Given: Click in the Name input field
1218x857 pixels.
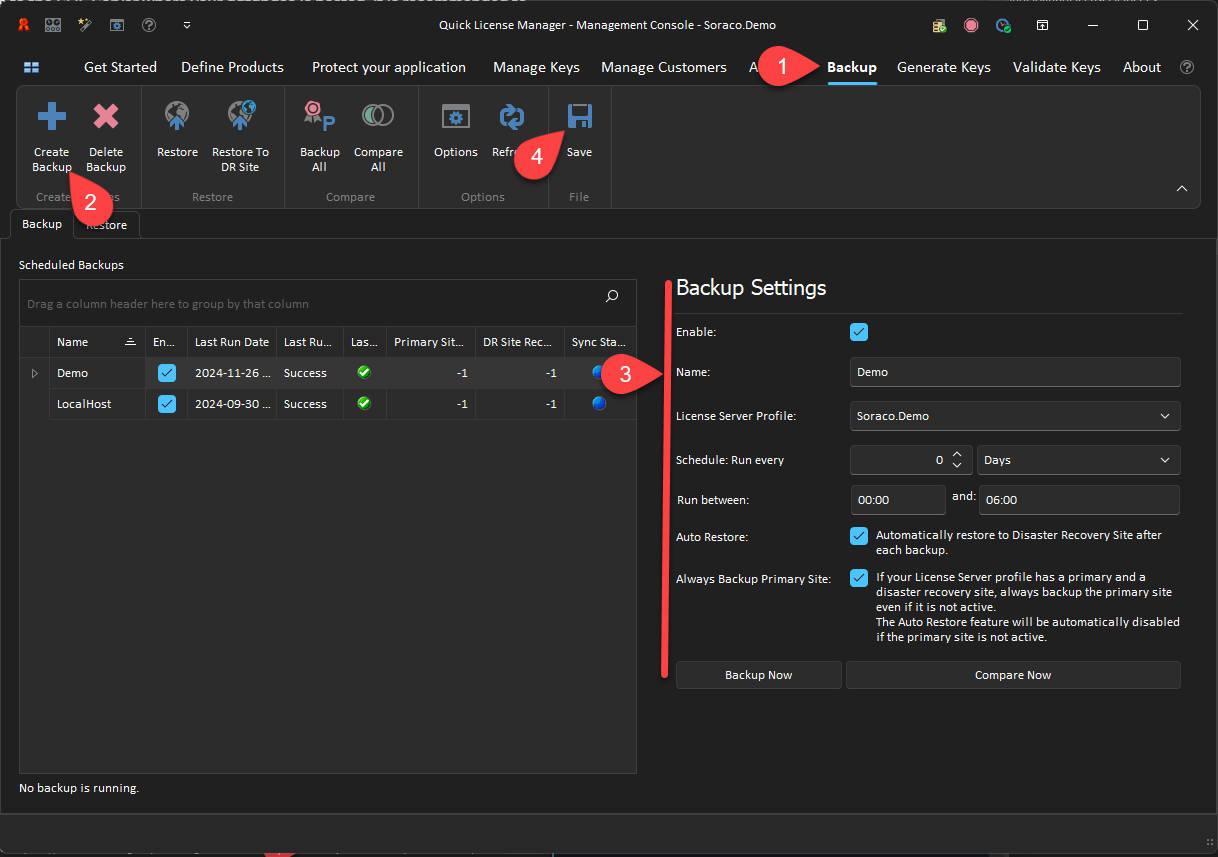Looking at the screenshot, I should pyautogui.click(x=1014, y=372).
